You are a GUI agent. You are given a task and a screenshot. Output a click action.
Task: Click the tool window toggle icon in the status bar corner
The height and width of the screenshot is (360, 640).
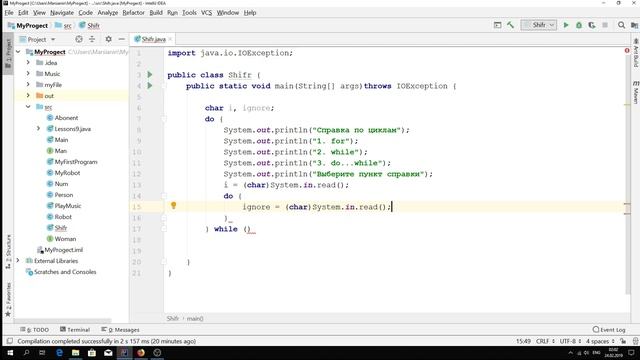pos(10,341)
